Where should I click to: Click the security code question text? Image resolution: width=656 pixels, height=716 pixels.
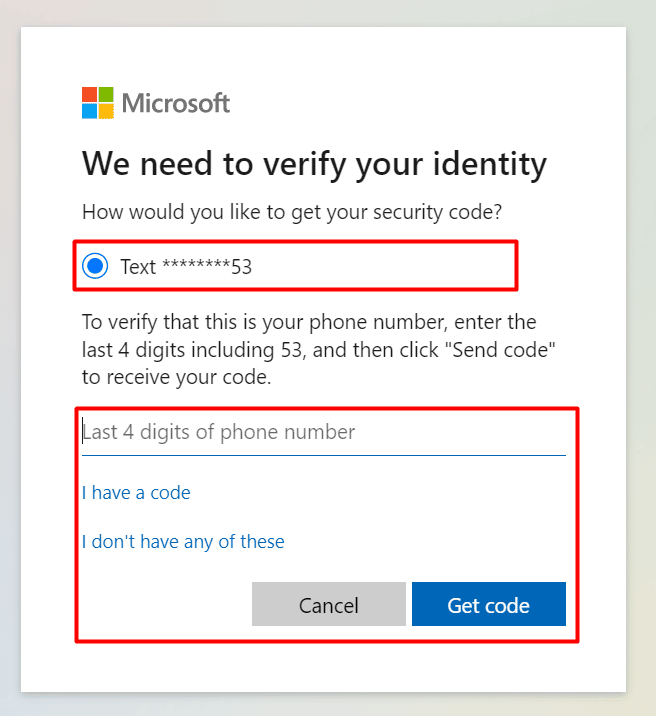pyautogui.click(x=293, y=212)
